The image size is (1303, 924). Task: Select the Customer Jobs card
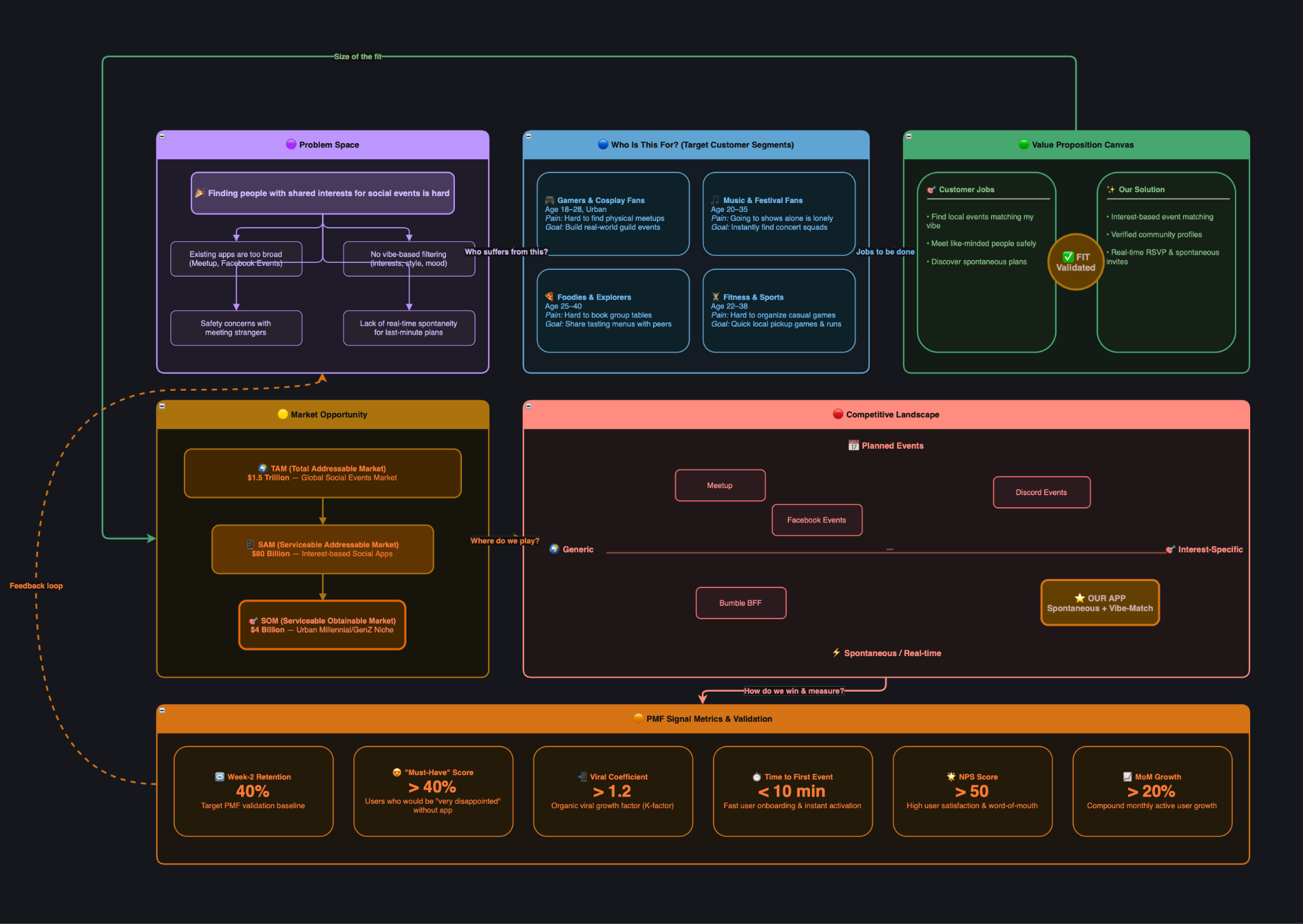coord(987,262)
